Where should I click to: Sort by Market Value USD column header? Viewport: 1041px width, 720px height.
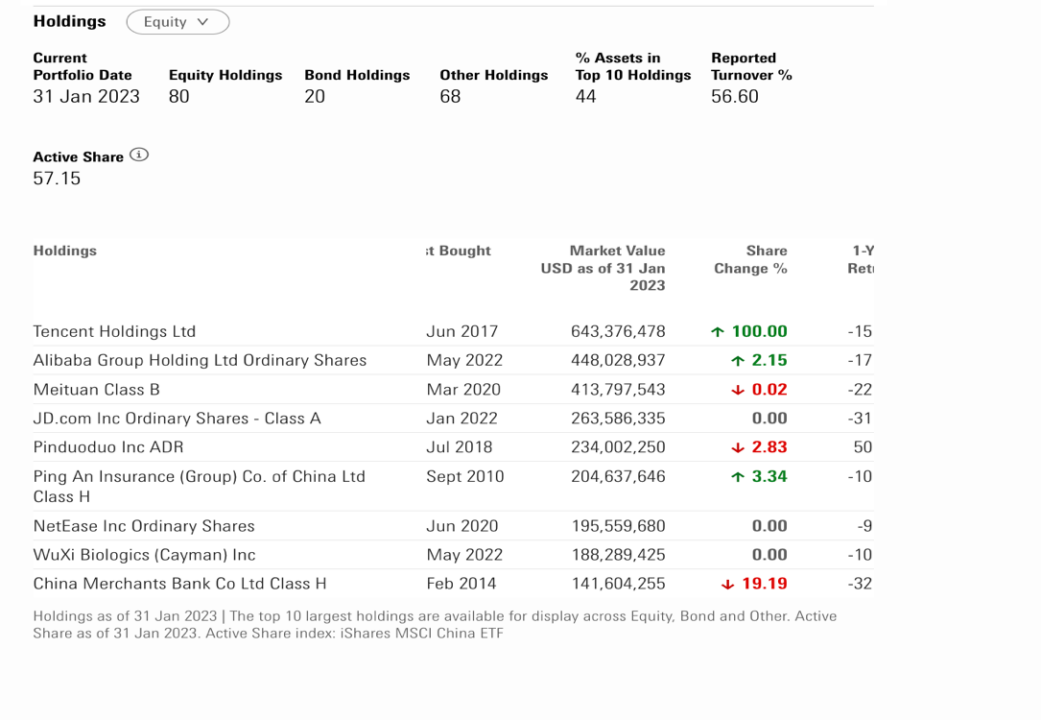[x=603, y=268]
